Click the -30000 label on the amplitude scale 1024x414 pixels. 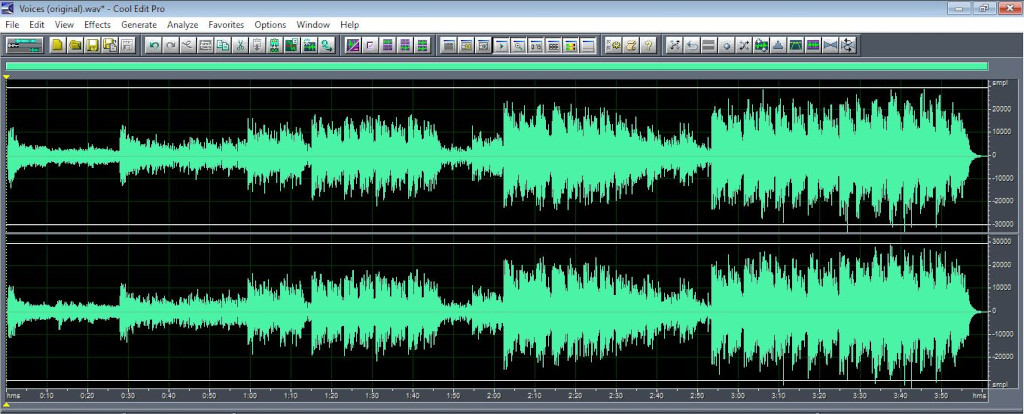[1002, 223]
